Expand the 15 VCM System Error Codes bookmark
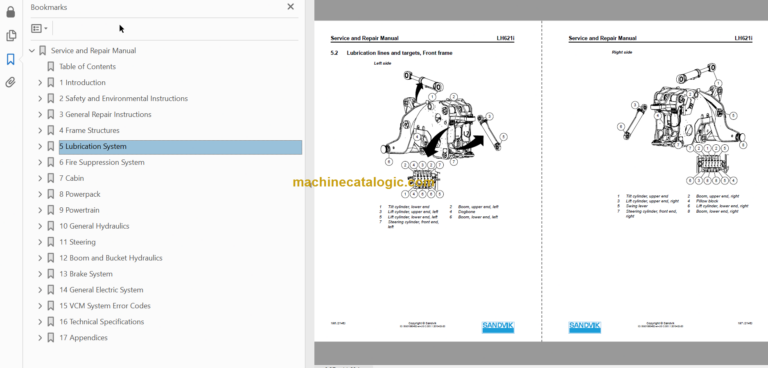This screenshot has height=368, width=768. [x=40, y=306]
